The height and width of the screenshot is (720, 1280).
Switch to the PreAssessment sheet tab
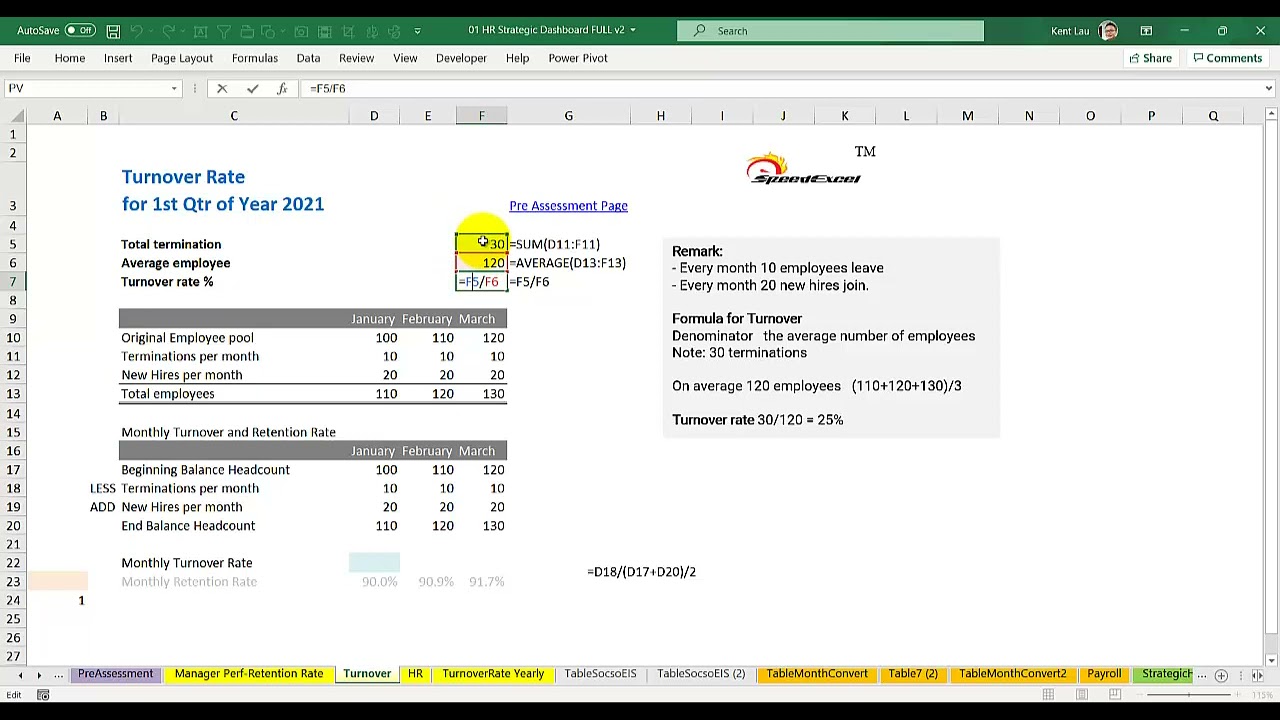click(116, 674)
